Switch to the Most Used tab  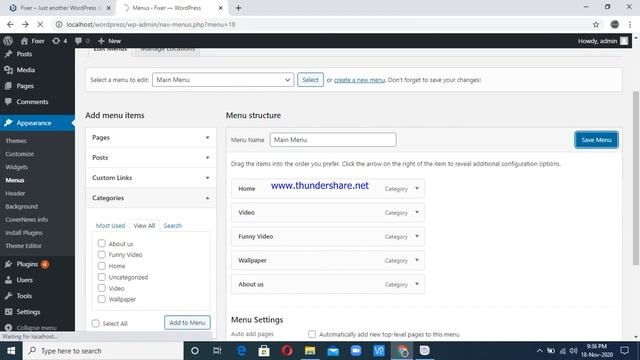coord(110,226)
